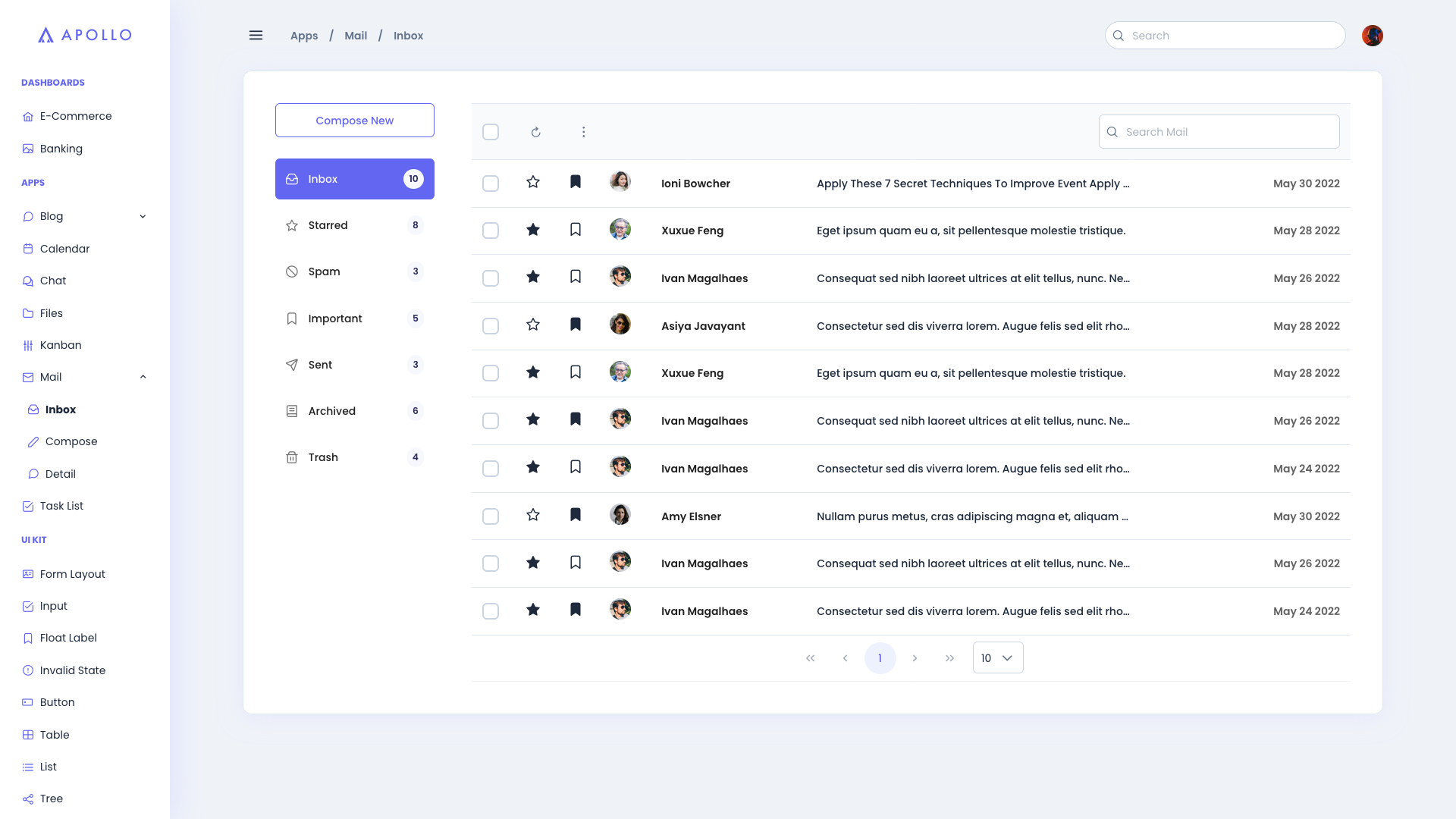Image resolution: width=1456 pixels, height=819 pixels.
Task: Open the Calendar app from the sidebar
Action: point(64,248)
